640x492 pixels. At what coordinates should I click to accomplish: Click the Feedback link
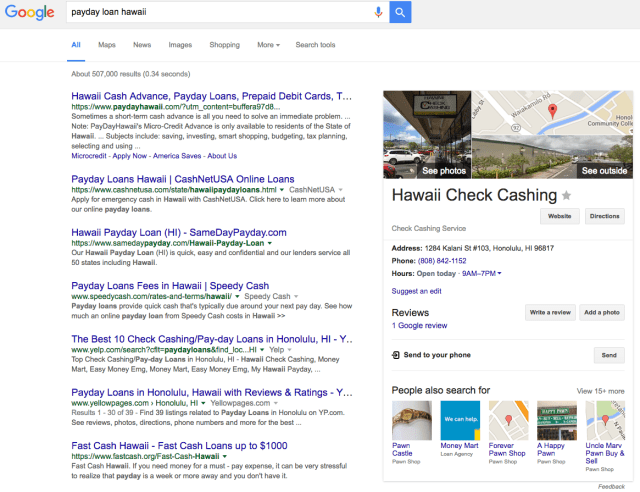point(611,487)
